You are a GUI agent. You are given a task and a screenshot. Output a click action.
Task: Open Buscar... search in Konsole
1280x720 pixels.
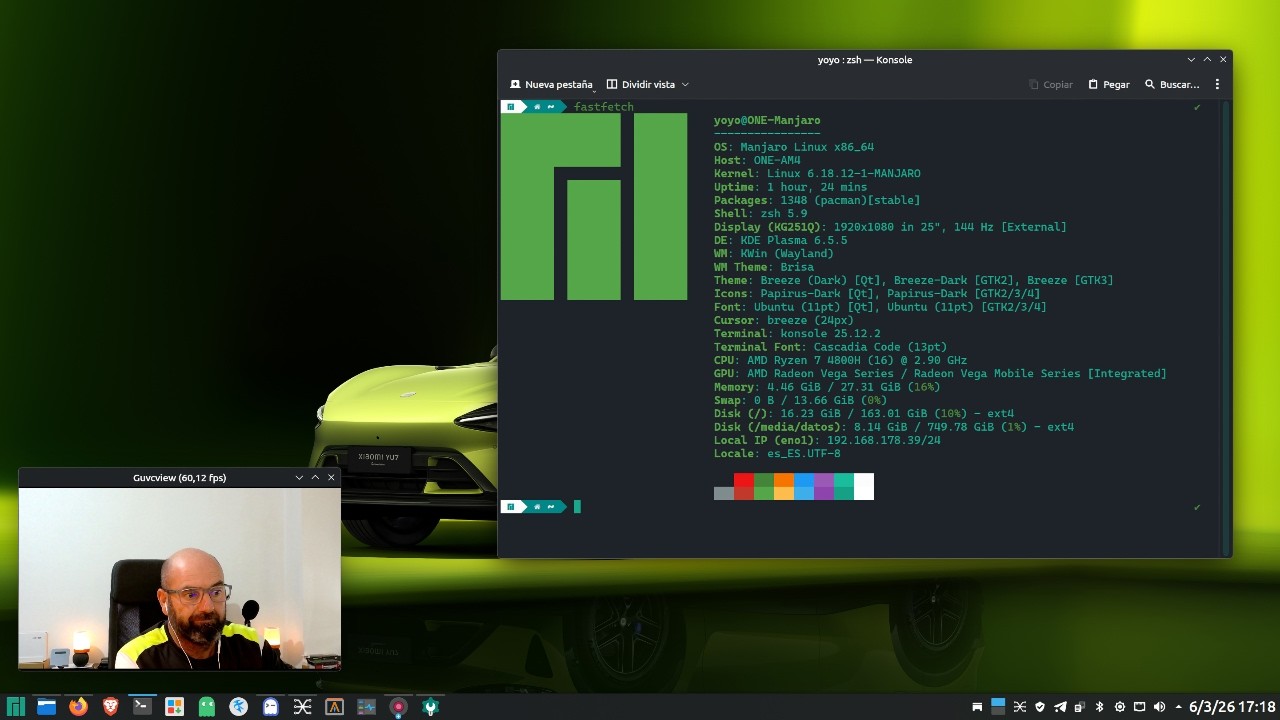tap(1172, 84)
